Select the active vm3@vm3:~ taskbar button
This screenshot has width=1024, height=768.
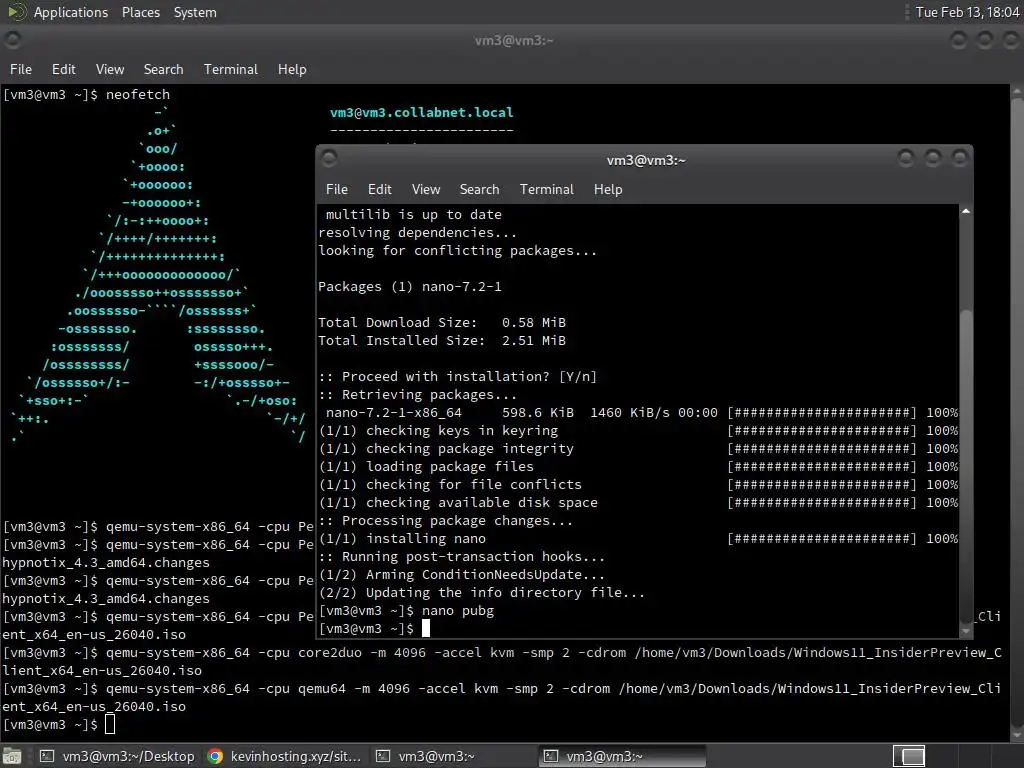click(622, 756)
